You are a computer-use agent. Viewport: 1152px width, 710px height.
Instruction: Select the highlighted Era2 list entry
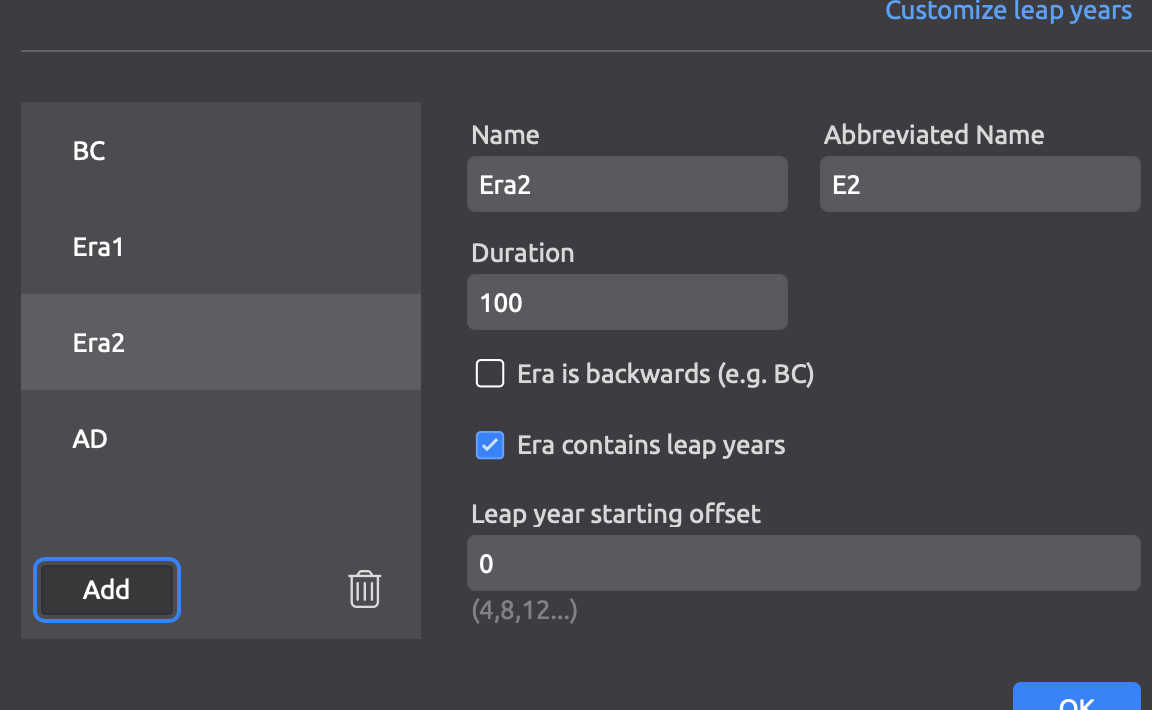220,342
